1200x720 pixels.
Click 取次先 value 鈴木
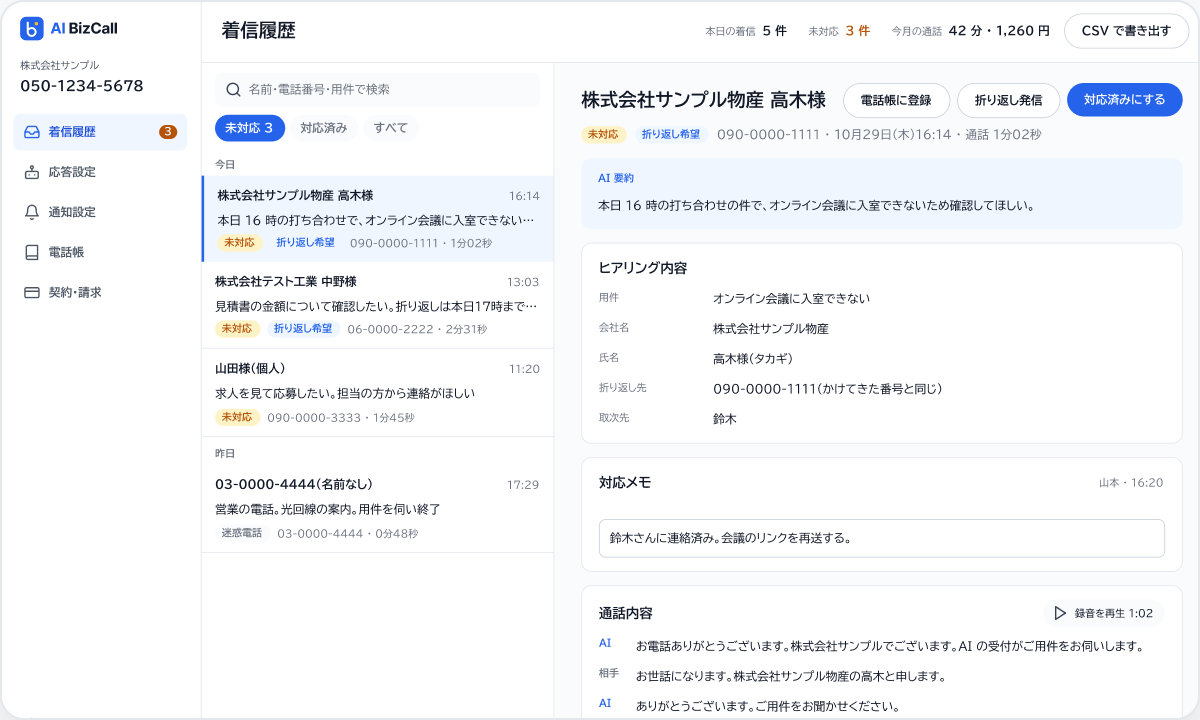[725, 418]
